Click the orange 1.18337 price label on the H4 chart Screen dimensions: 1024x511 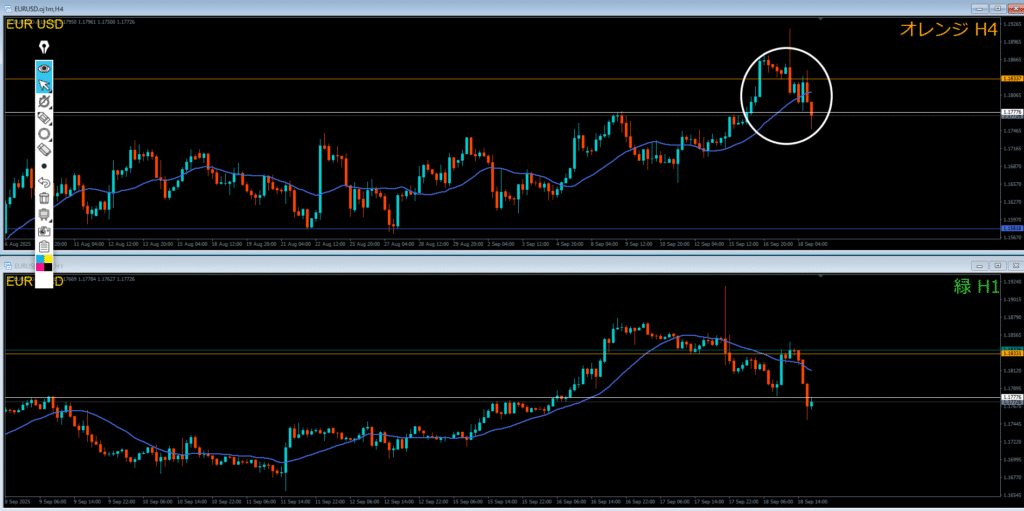(x=1011, y=78)
